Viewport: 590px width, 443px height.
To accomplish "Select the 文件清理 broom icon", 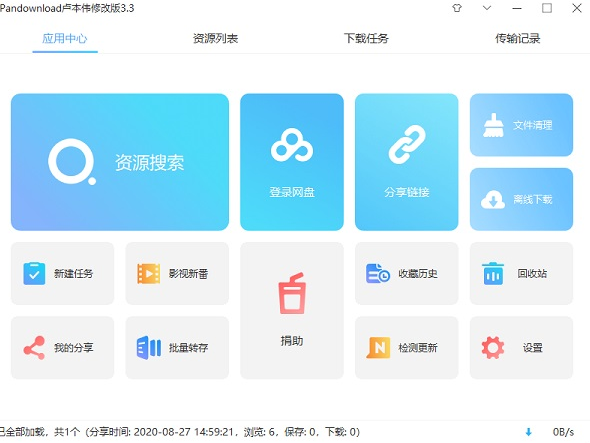I will tap(493, 125).
